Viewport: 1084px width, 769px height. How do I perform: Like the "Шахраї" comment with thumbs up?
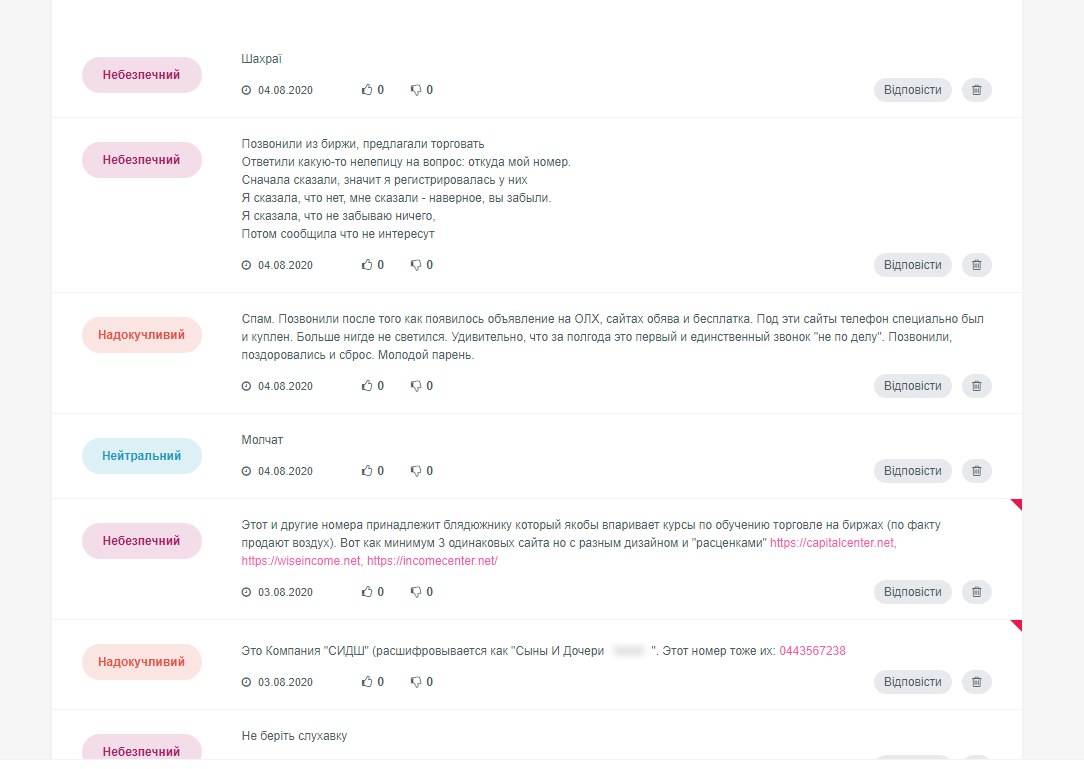(x=367, y=90)
